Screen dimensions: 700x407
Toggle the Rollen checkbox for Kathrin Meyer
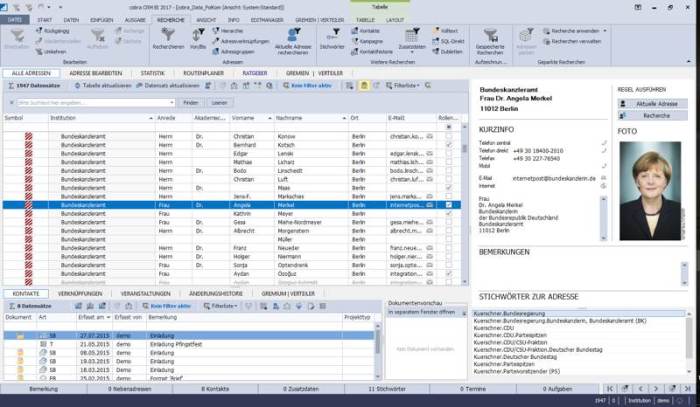[448, 214]
